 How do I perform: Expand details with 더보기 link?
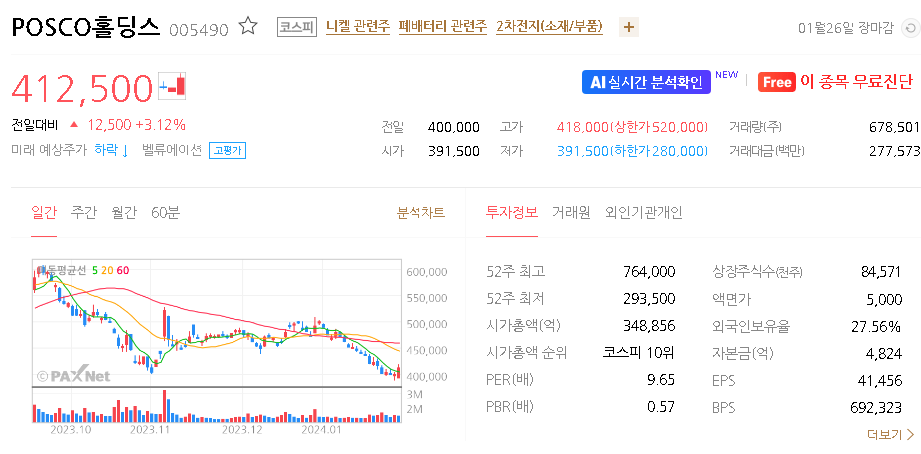890,435
